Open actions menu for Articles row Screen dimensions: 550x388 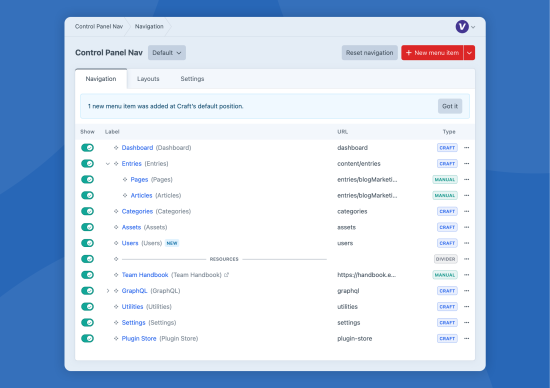pyautogui.click(x=467, y=195)
